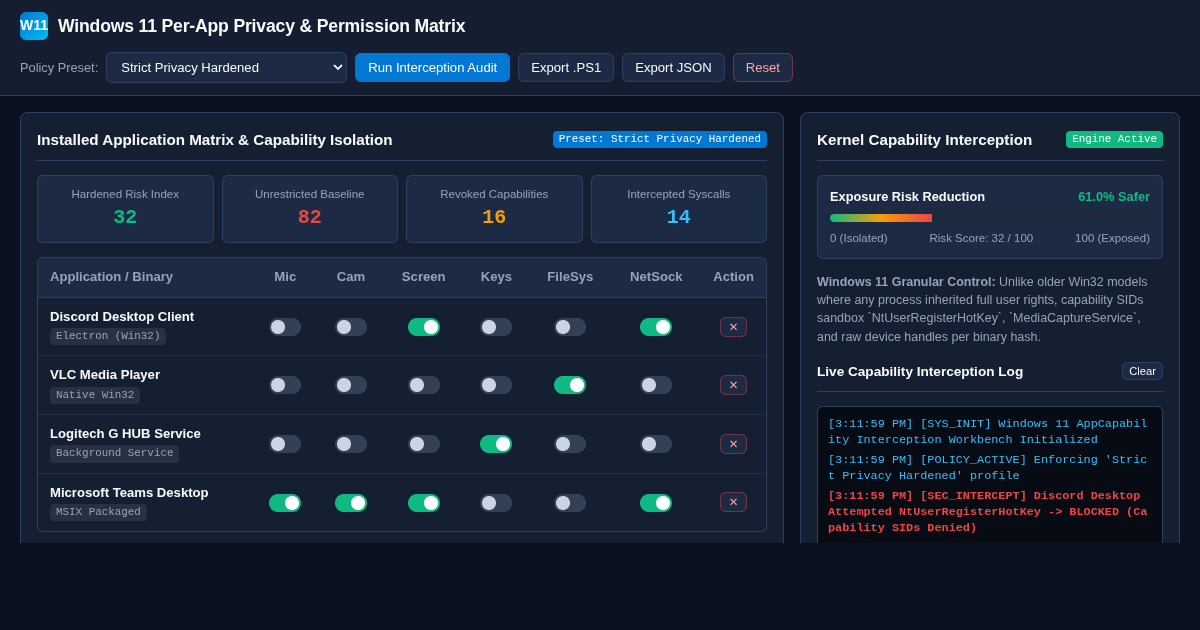Click the Electron (Win32) tag
Viewport: 1200px width, 630px height.
coord(108,336)
